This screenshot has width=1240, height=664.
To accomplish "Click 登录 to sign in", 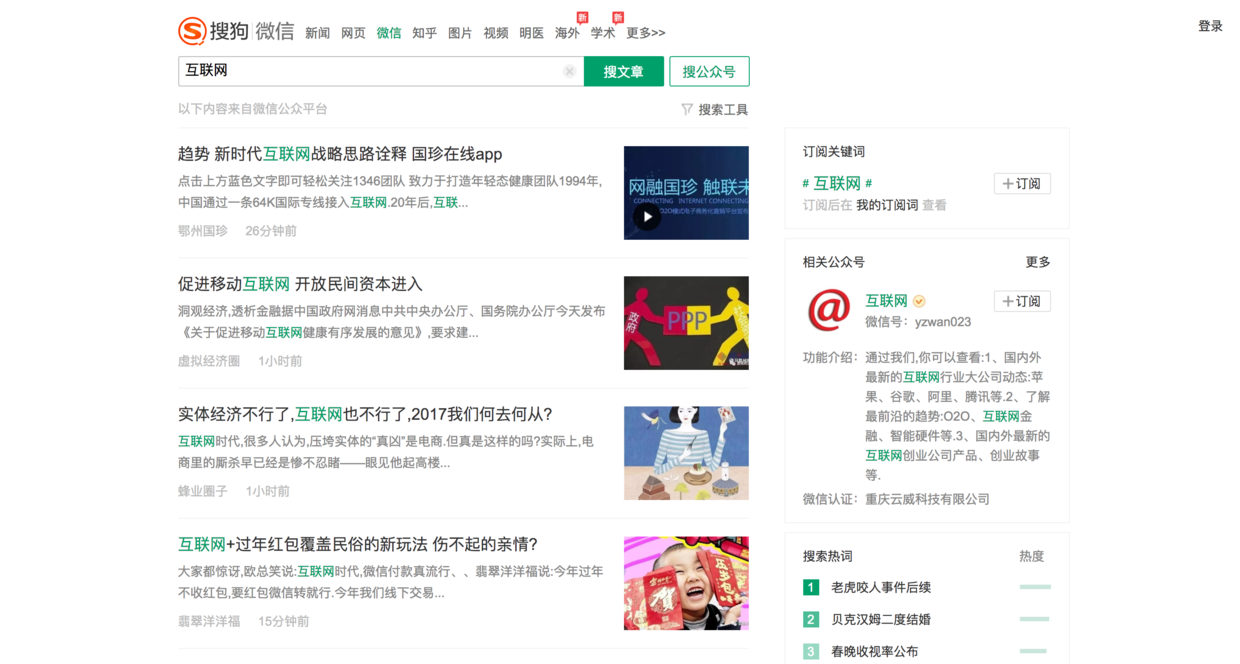I will click(x=1210, y=26).
